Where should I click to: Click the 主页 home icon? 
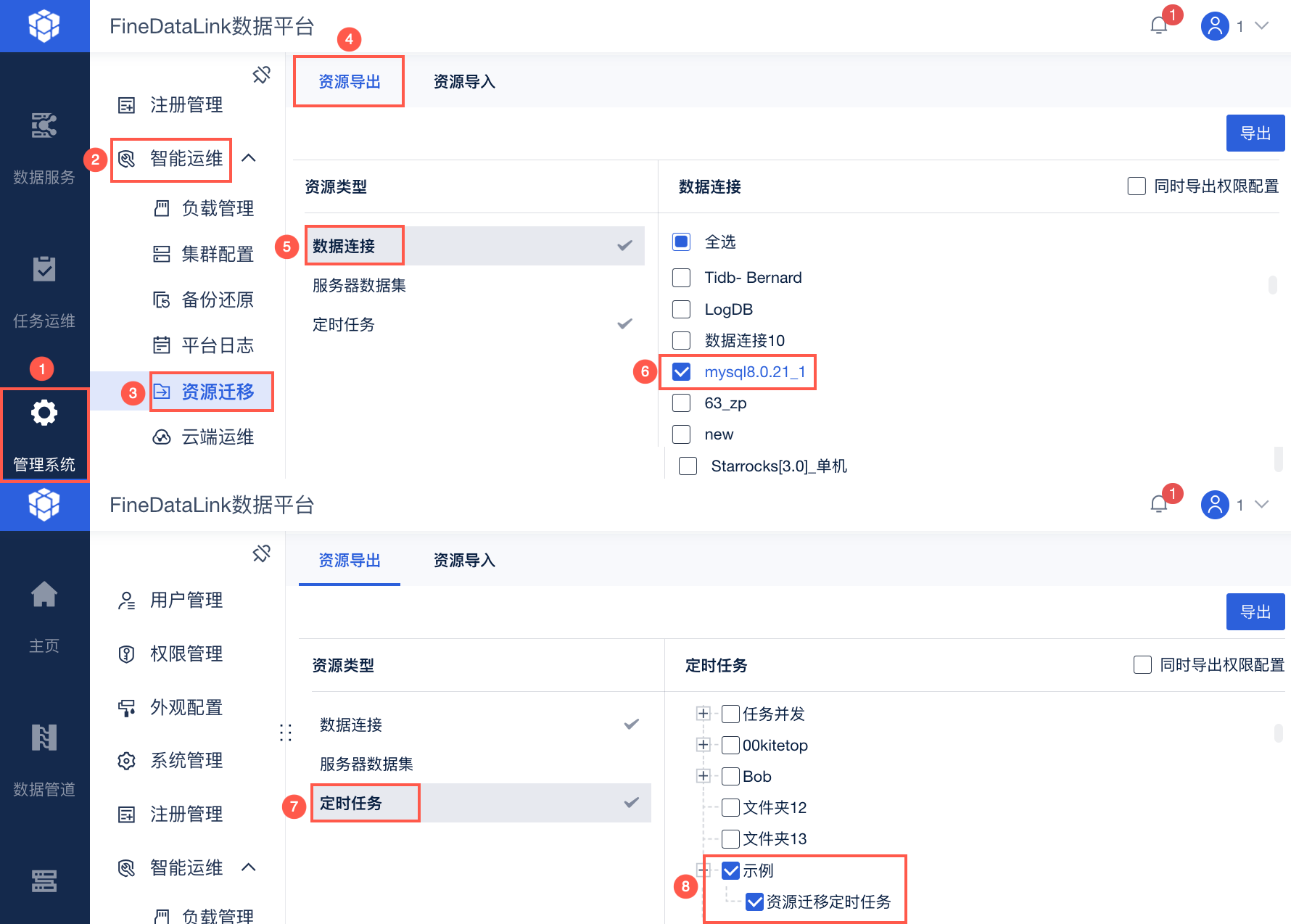point(44,595)
